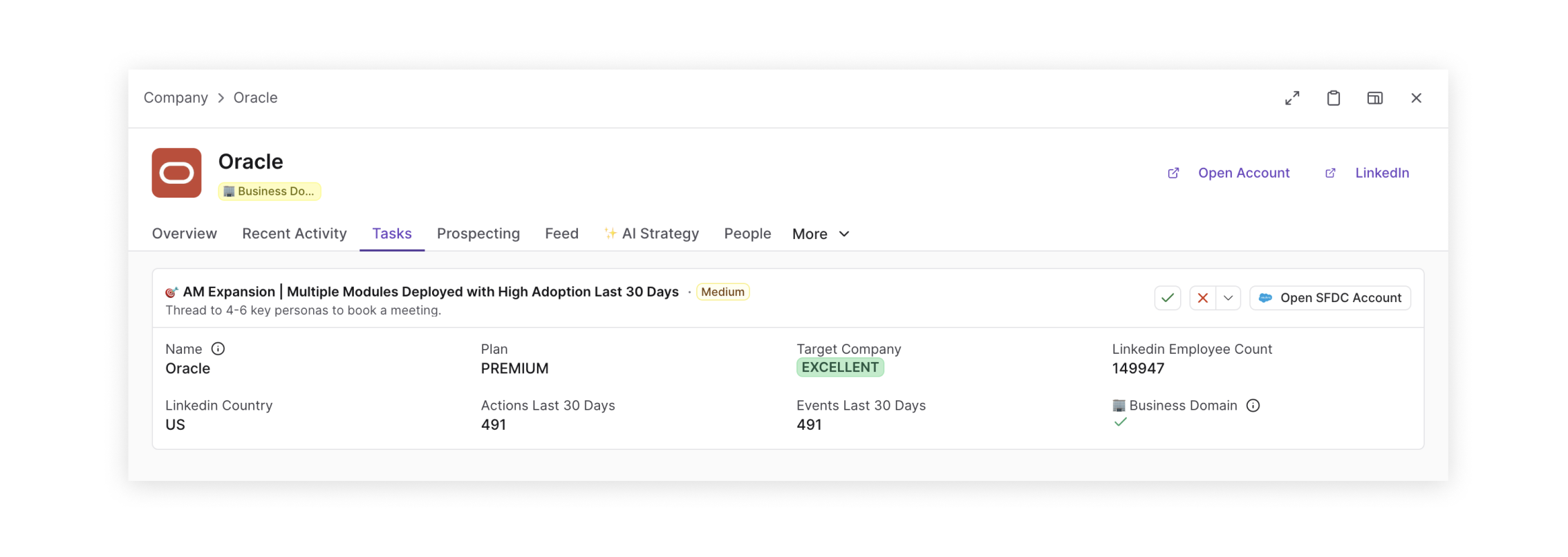Click the target icon on AM Expansion task

click(172, 292)
